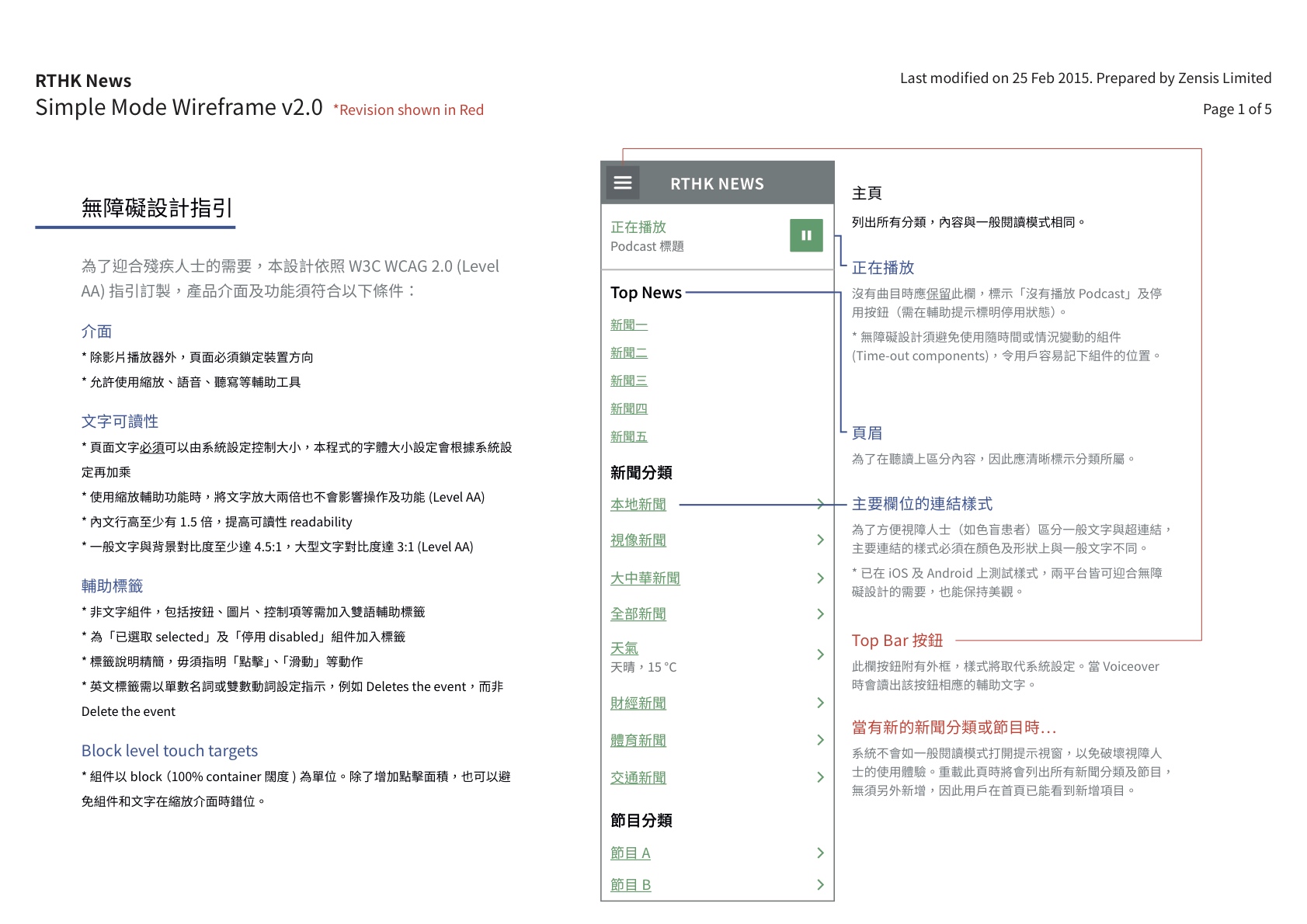Pause the currently playing podcast

805,235
